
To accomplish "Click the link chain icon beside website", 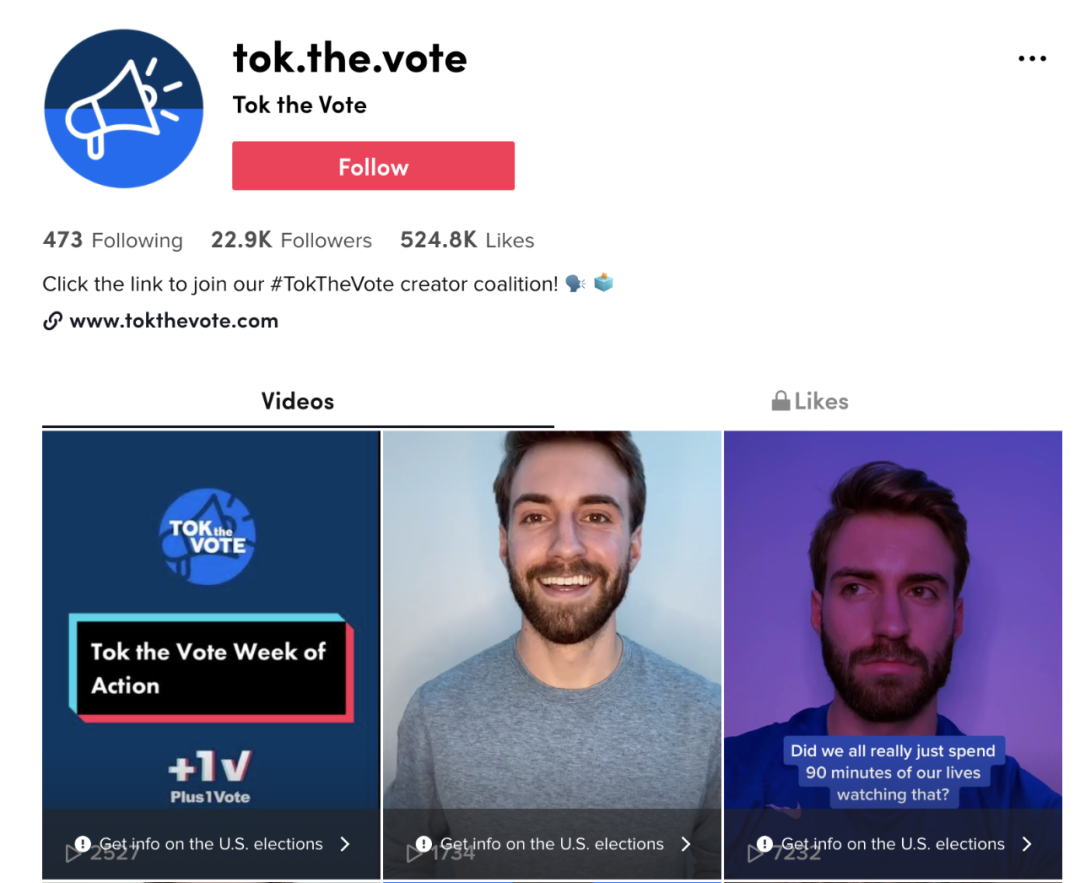I will [x=52, y=321].
